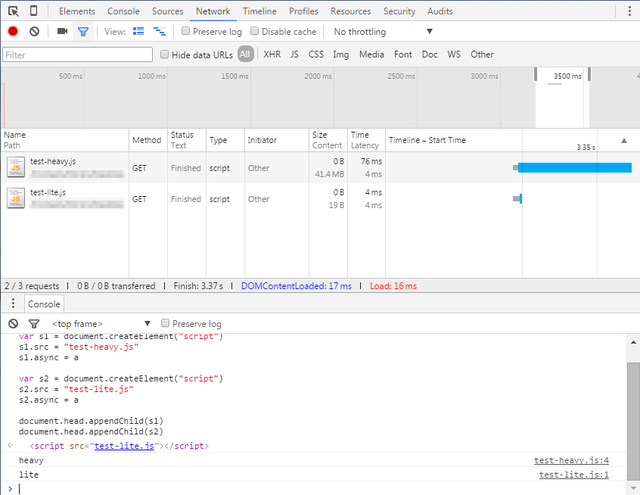
Task: Open the test-lite.js:1 source link
Action: coord(573,475)
